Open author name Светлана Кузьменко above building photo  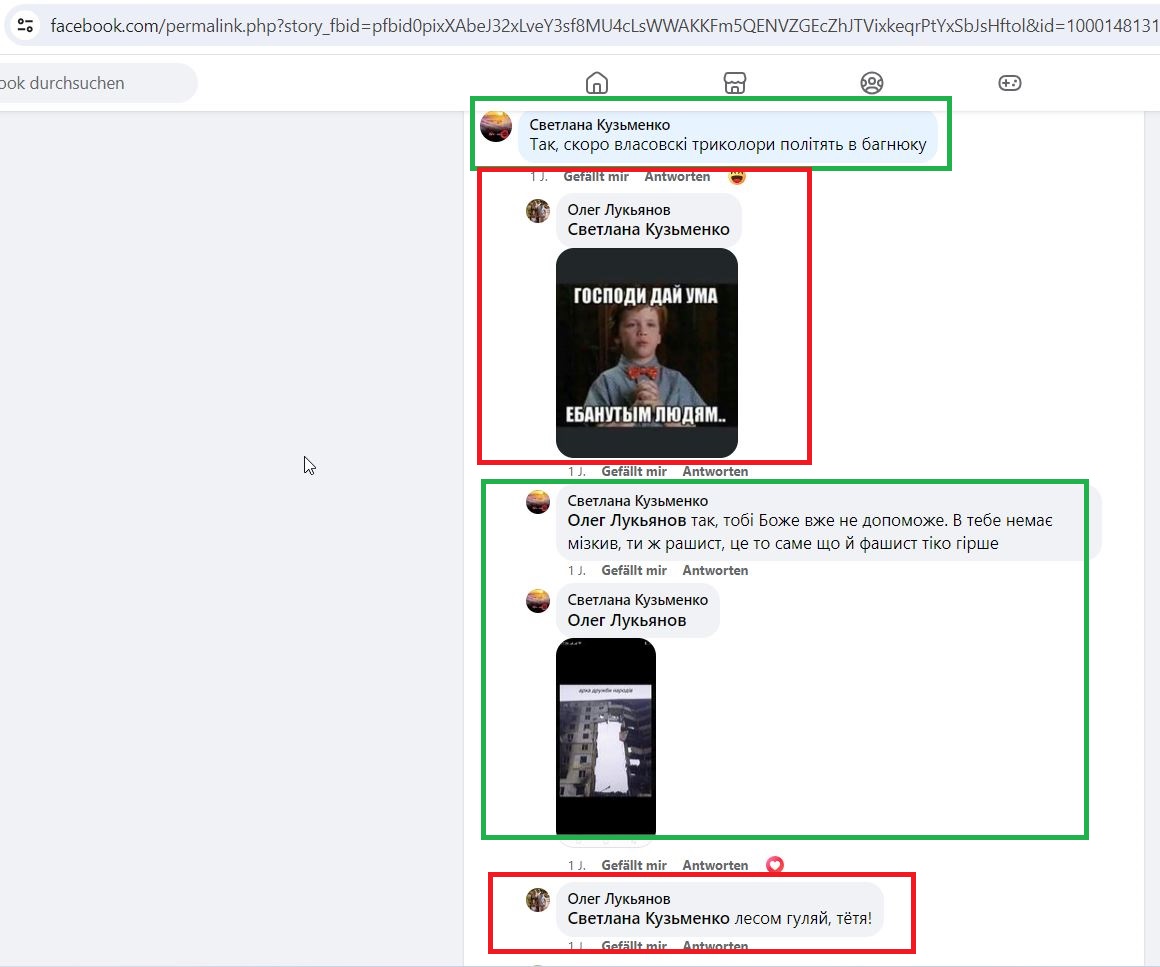point(638,600)
